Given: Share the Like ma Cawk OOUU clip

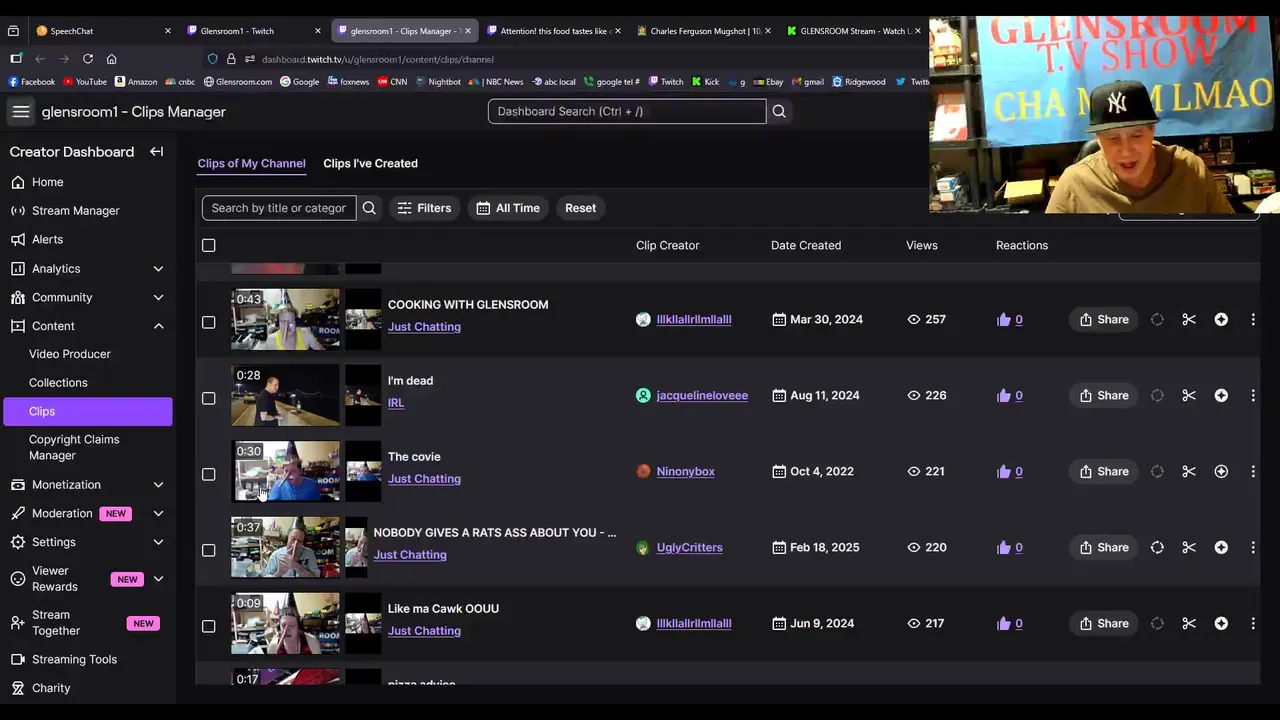Looking at the screenshot, I should [1103, 624].
